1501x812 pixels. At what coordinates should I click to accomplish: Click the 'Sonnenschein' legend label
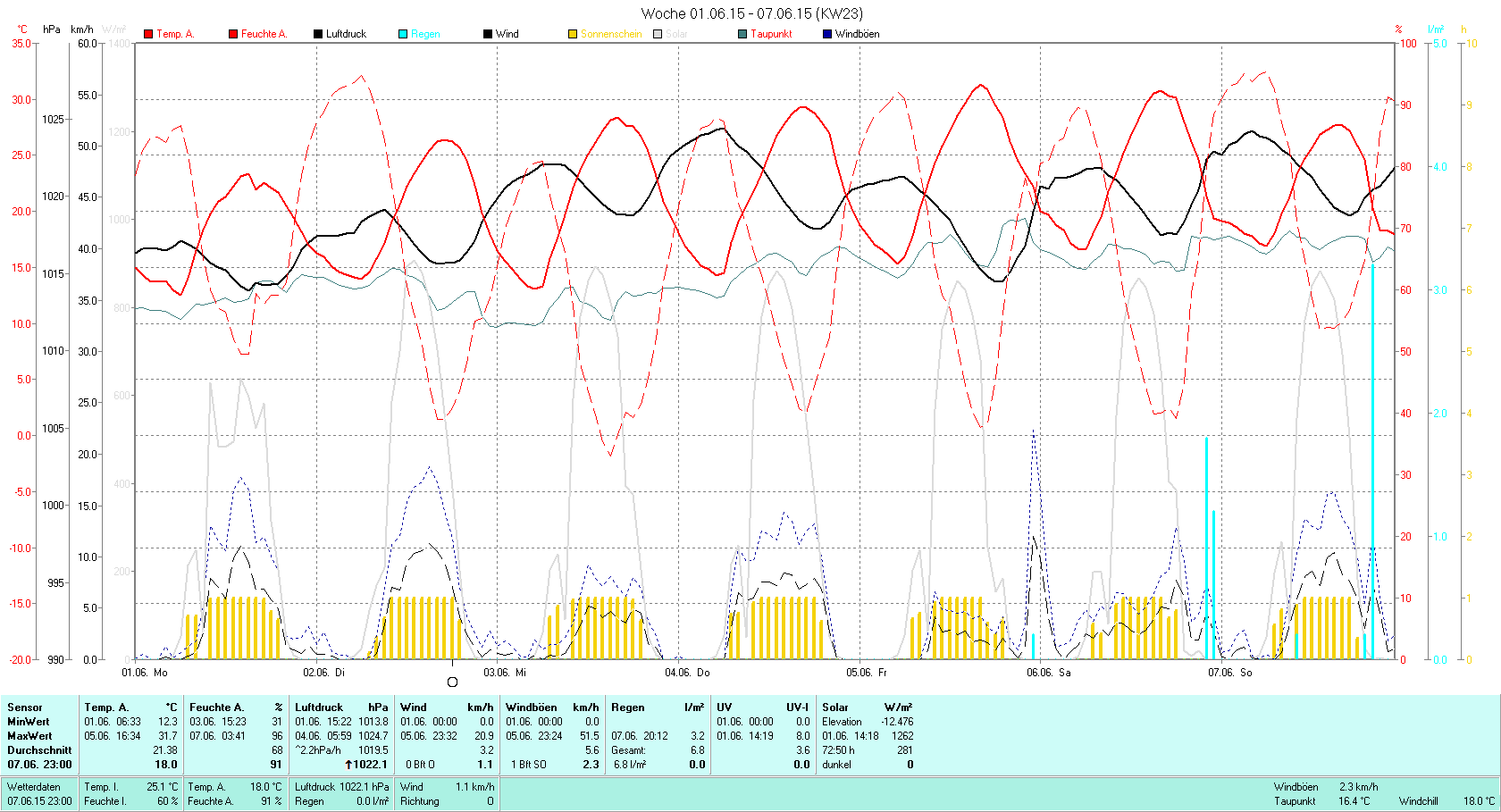tap(611, 34)
